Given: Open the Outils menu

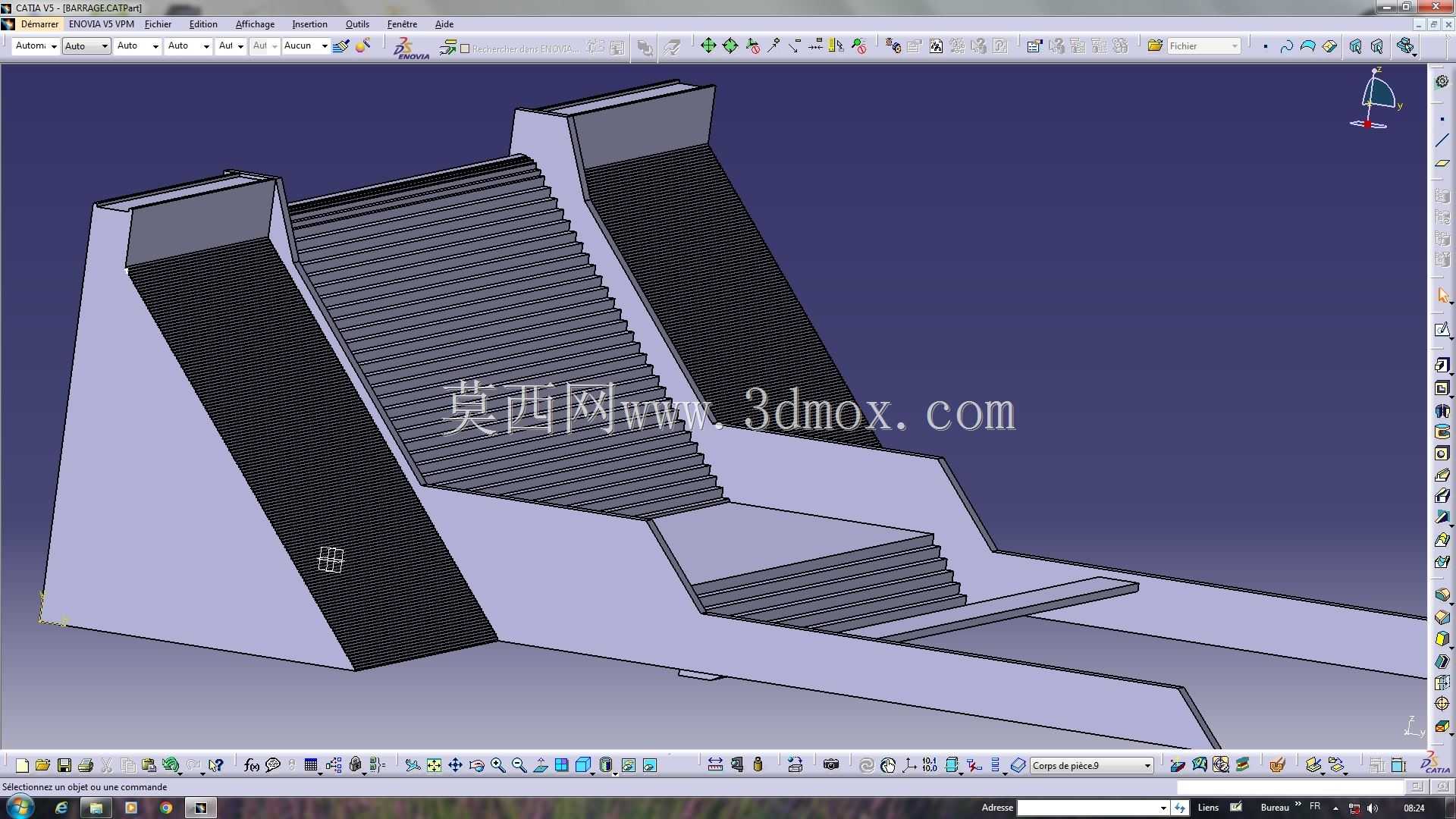Looking at the screenshot, I should click(357, 24).
